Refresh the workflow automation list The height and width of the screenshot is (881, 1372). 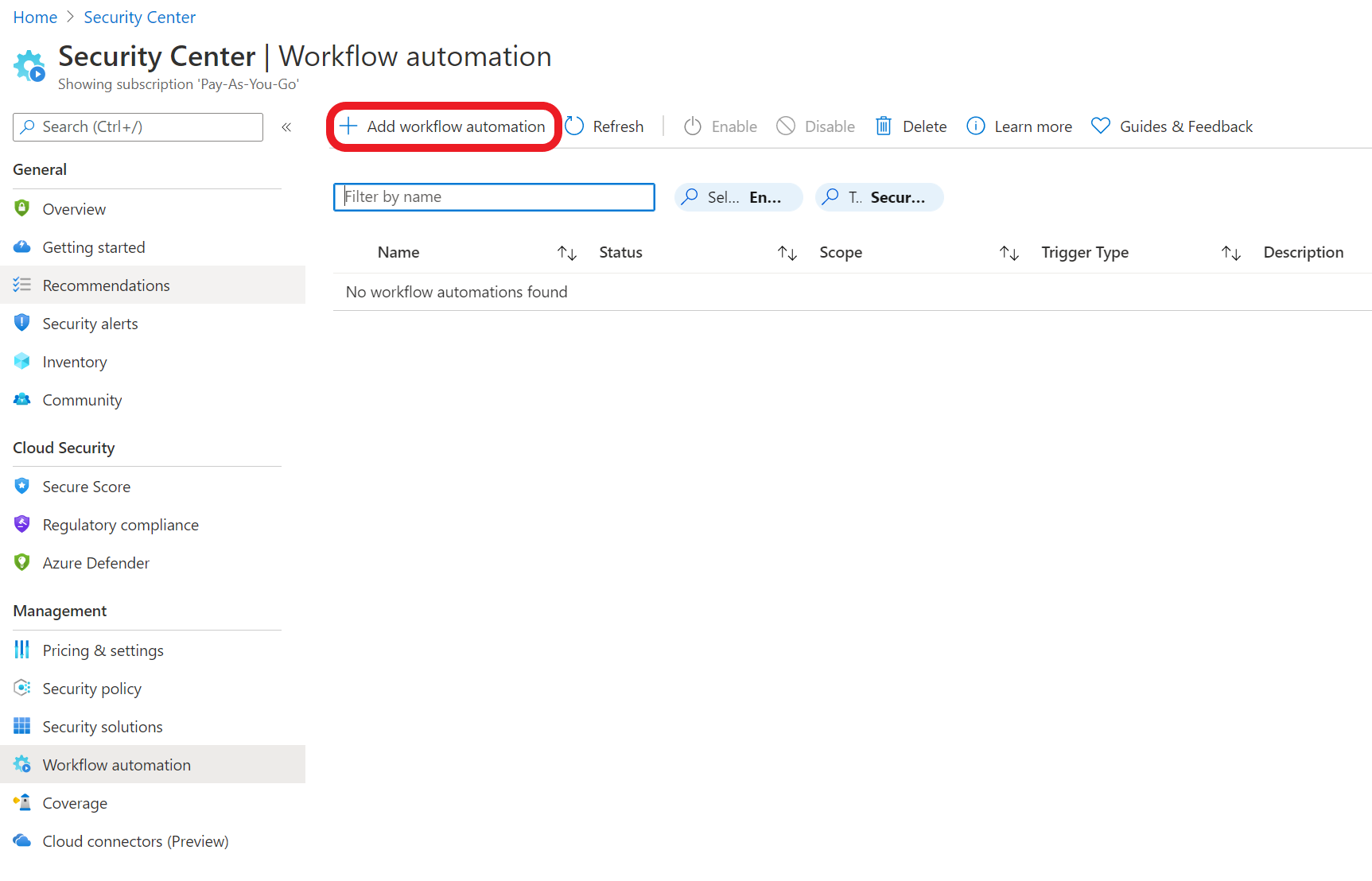[604, 126]
